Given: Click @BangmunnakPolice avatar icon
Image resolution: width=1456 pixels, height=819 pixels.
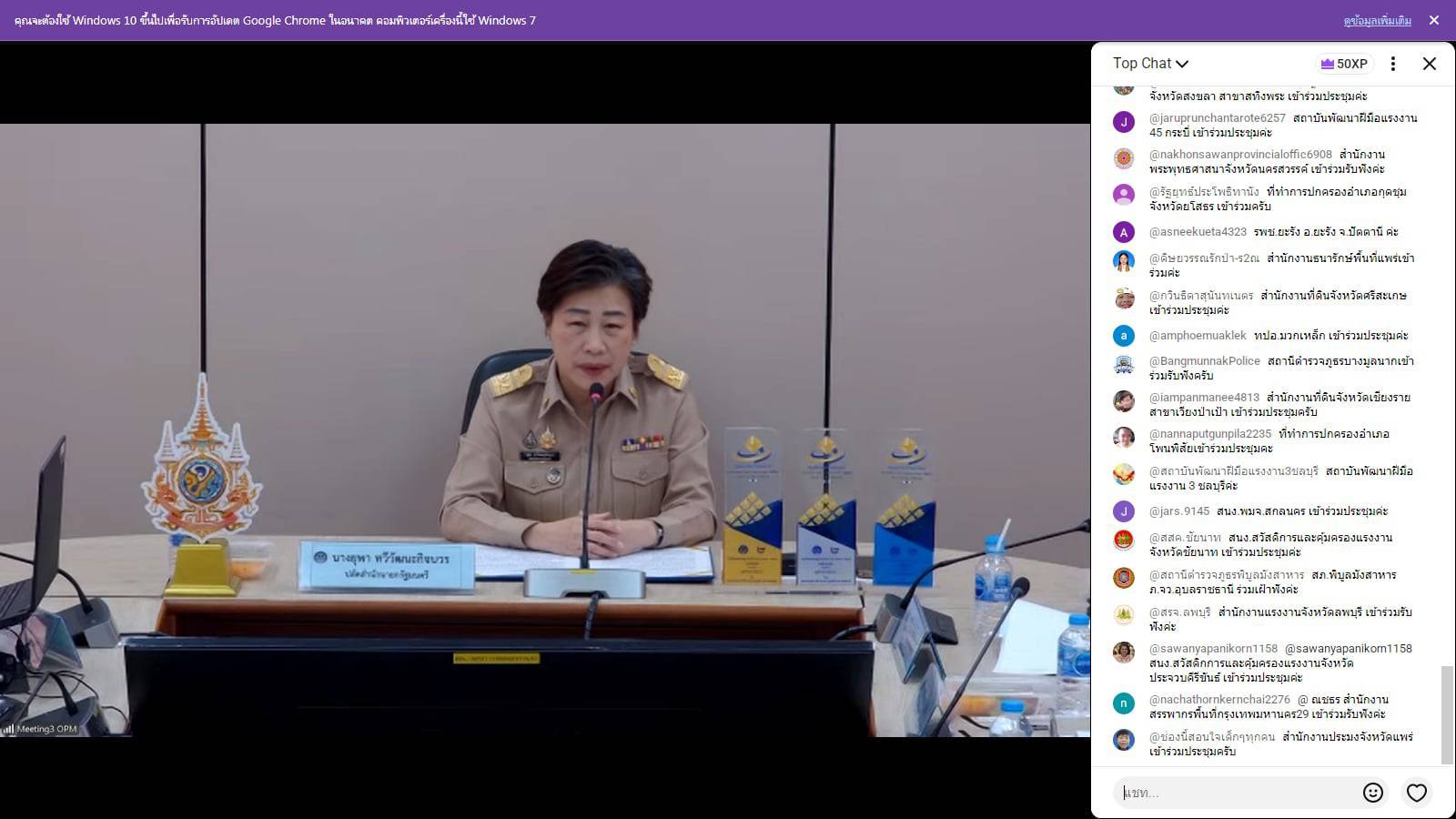Looking at the screenshot, I should point(1124,365).
